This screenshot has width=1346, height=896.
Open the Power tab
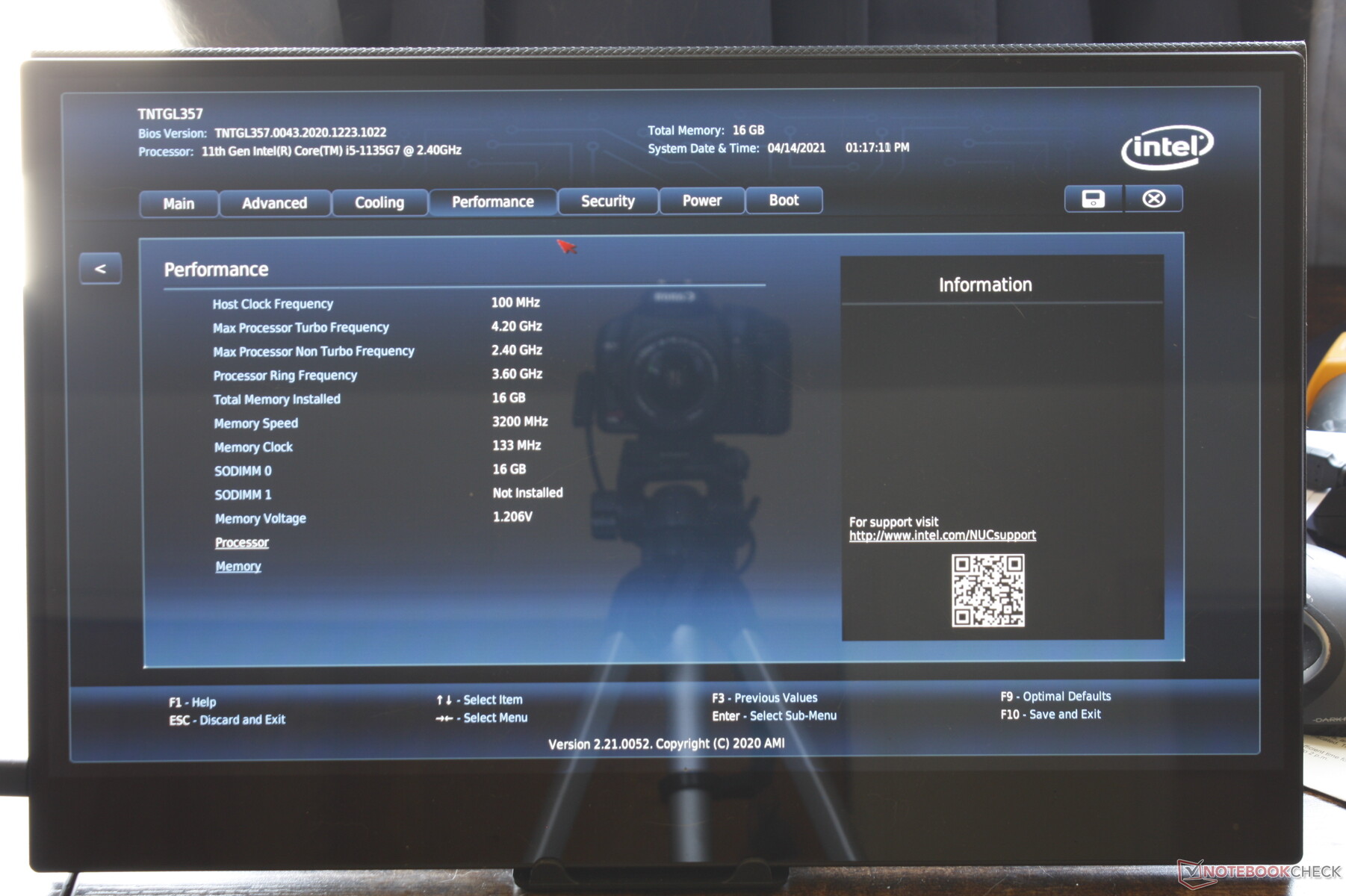[702, 200]
